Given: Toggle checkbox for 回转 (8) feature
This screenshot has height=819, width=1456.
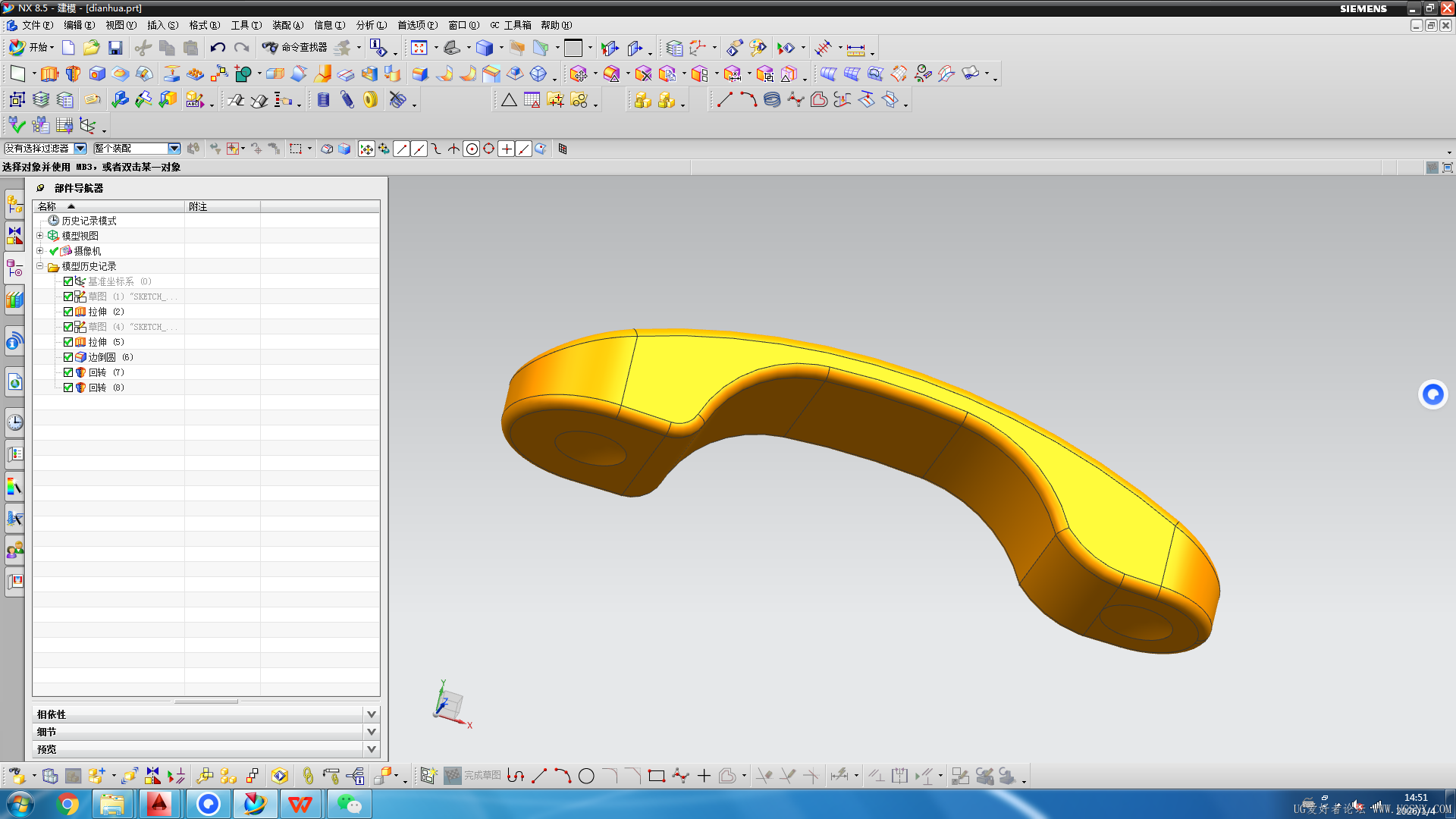Looking at the screenshot, I should click(x=68, y=388).
